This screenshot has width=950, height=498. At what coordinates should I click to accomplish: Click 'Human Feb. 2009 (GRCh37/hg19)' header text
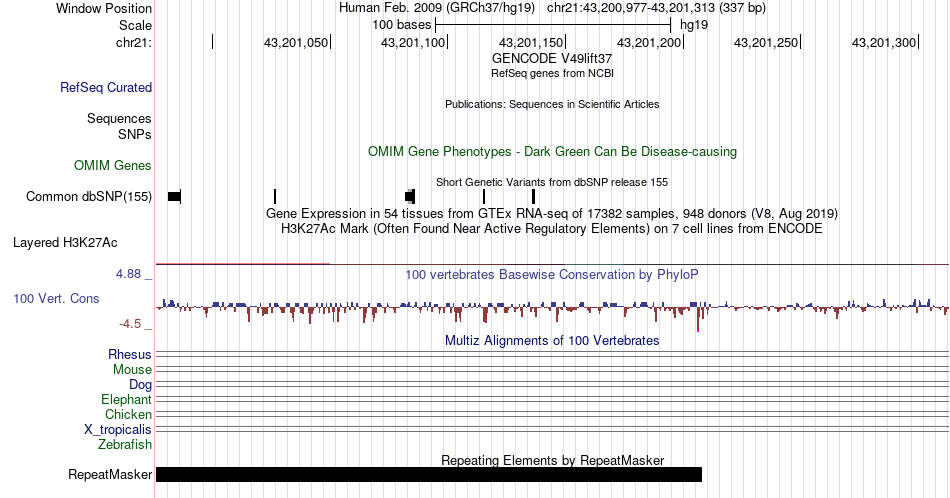(437, 8)
